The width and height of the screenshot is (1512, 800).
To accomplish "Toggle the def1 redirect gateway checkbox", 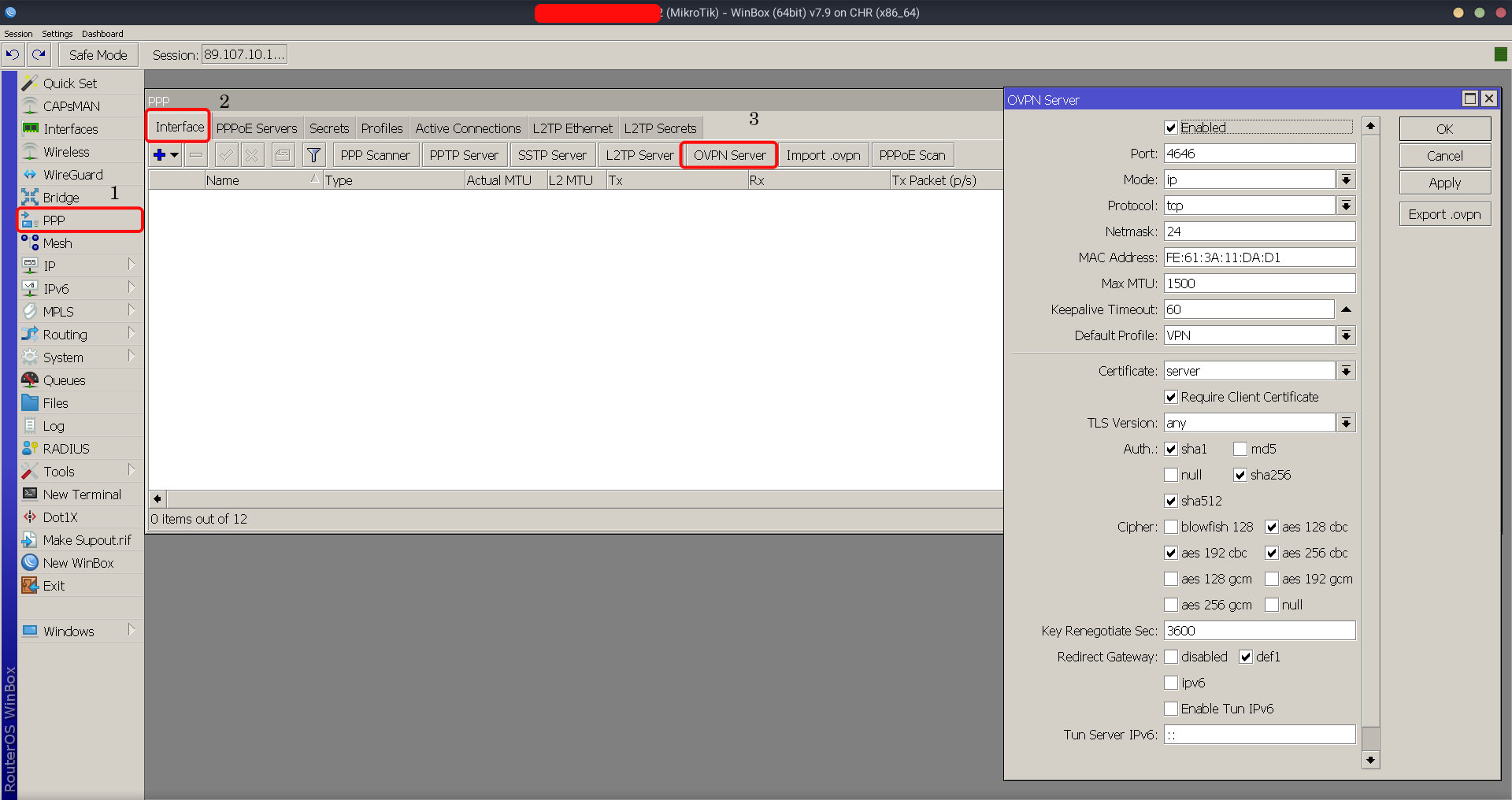I will (1246, 657).
